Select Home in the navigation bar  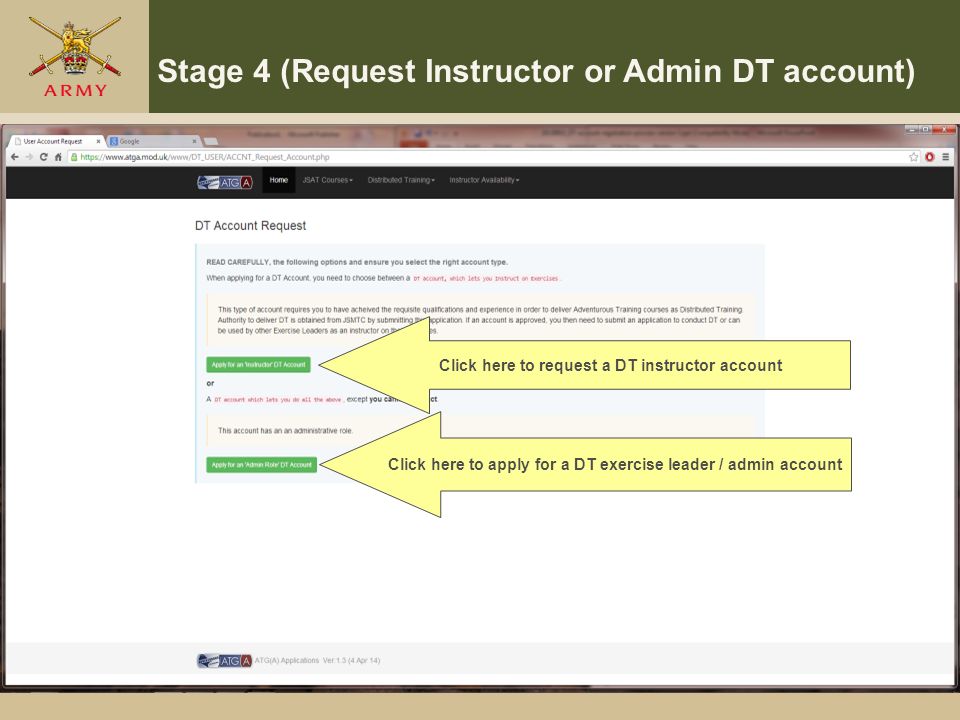coord(279,180)
